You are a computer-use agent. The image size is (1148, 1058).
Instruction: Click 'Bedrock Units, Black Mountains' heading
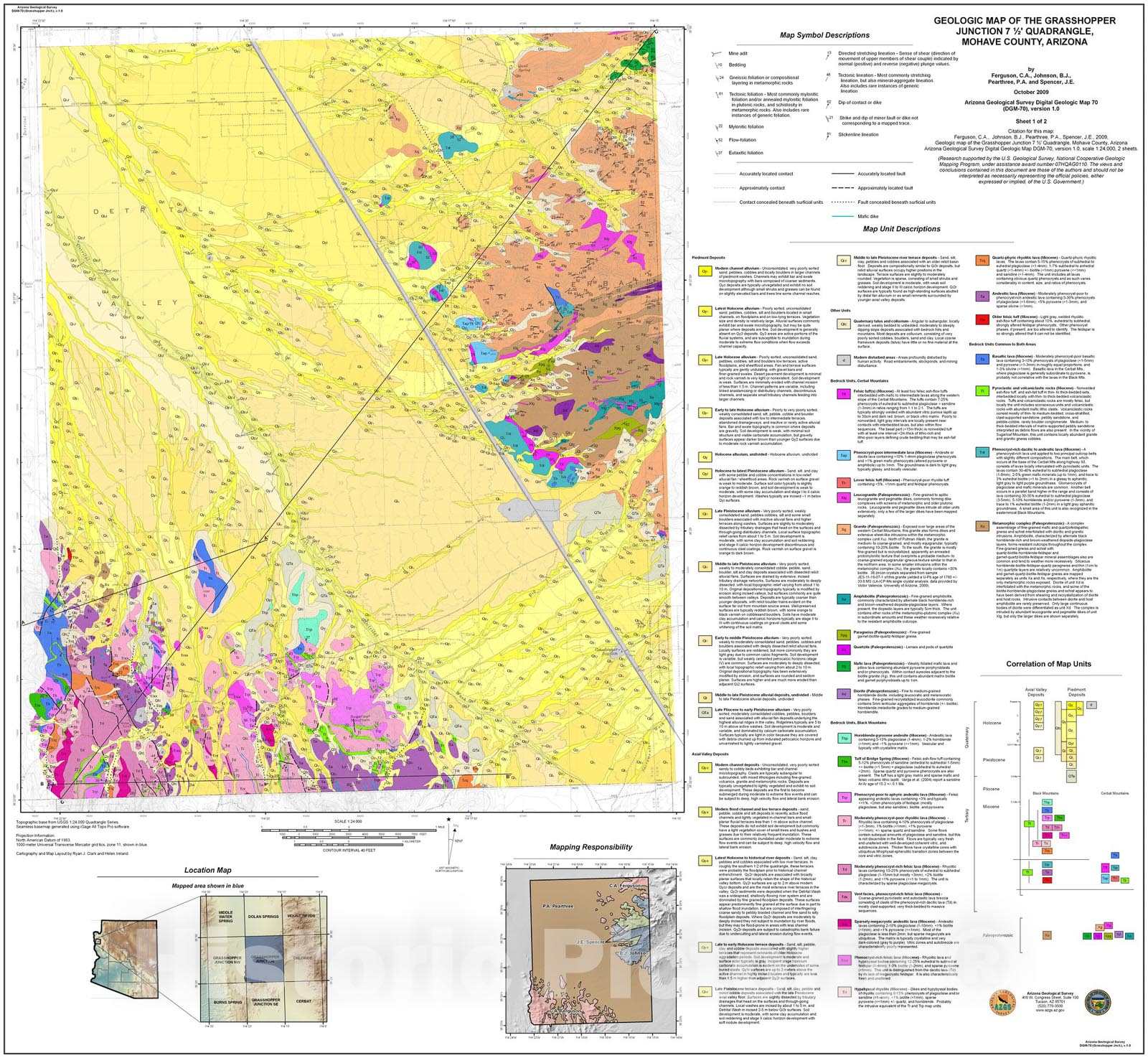point(859,723)
